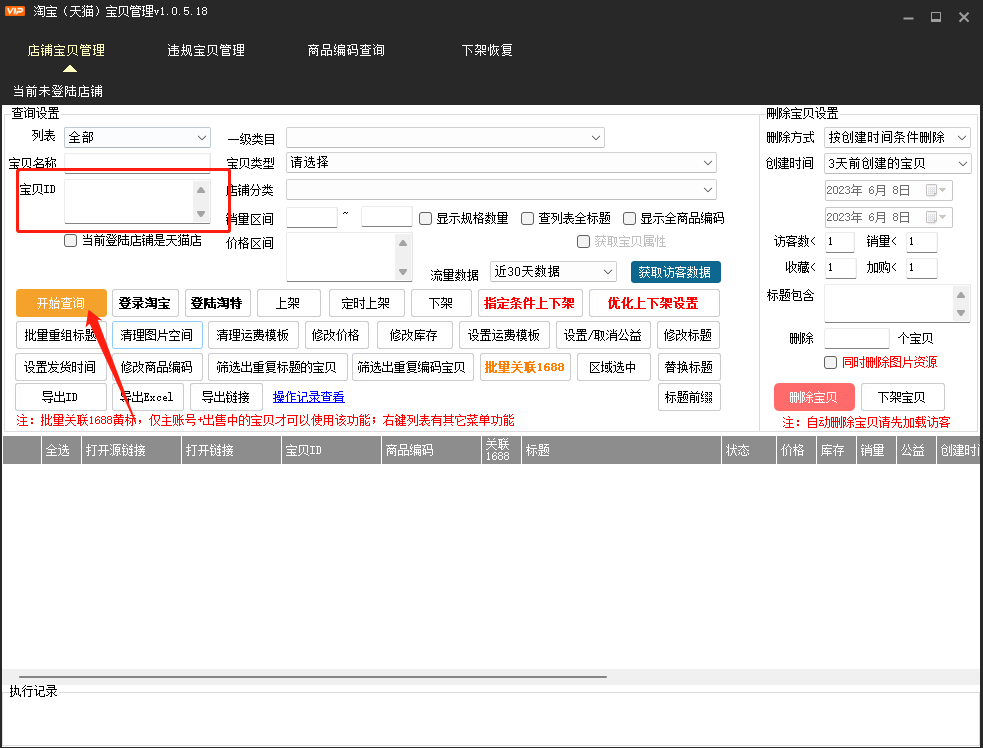The height and width of the screenshot is (748, 983).
Task: Click 标题 column header in table
Action: pos(621,451)
